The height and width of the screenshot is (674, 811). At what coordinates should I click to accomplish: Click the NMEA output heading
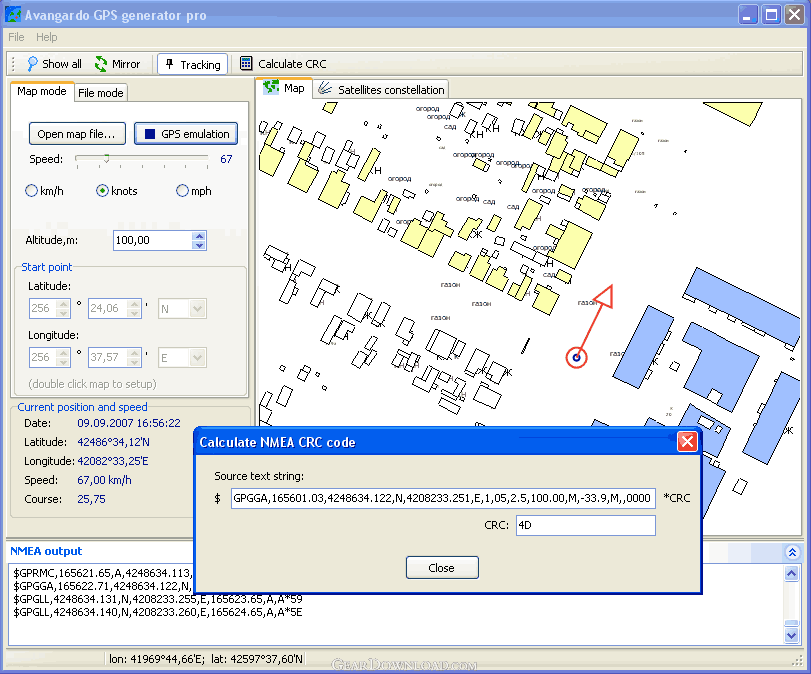click(x=46, y=551)
